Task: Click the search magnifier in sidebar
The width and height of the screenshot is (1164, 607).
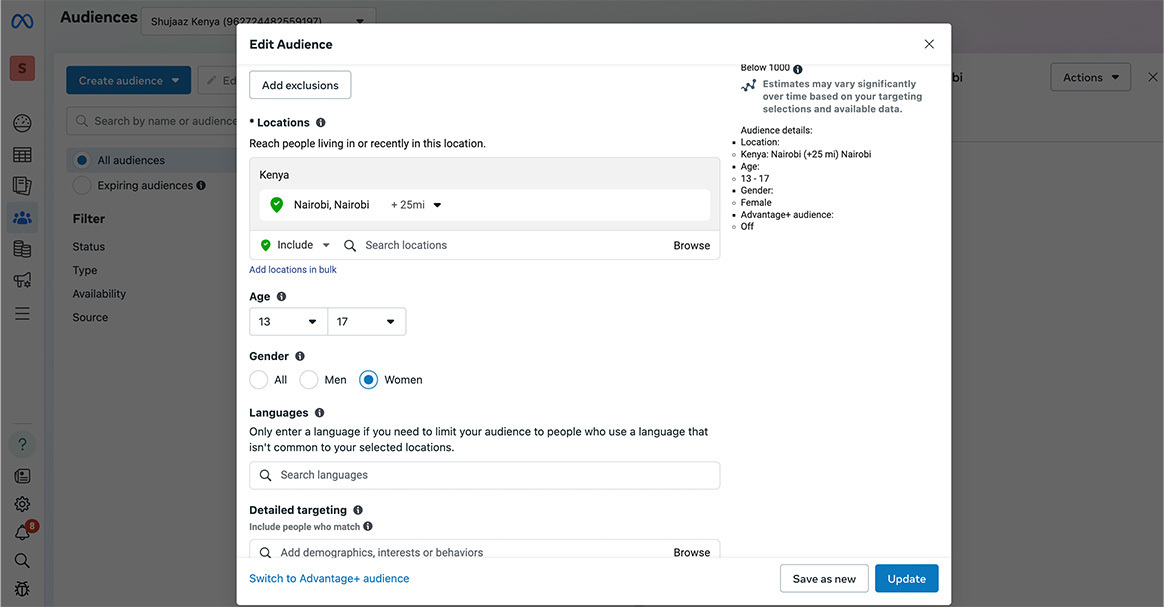Action: click(x=22, y=560)
